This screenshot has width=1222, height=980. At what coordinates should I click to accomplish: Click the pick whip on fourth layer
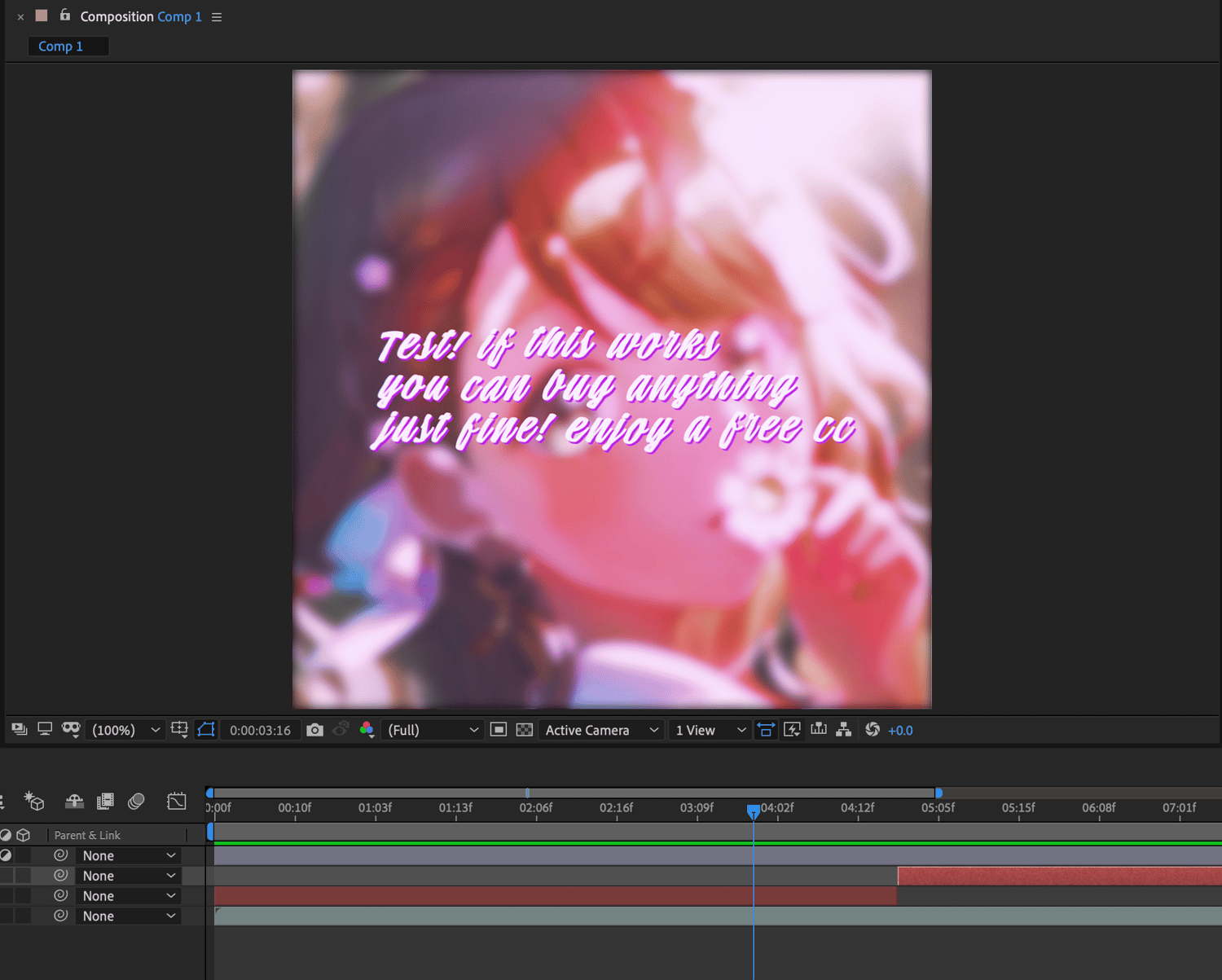(x=60, y=916)
